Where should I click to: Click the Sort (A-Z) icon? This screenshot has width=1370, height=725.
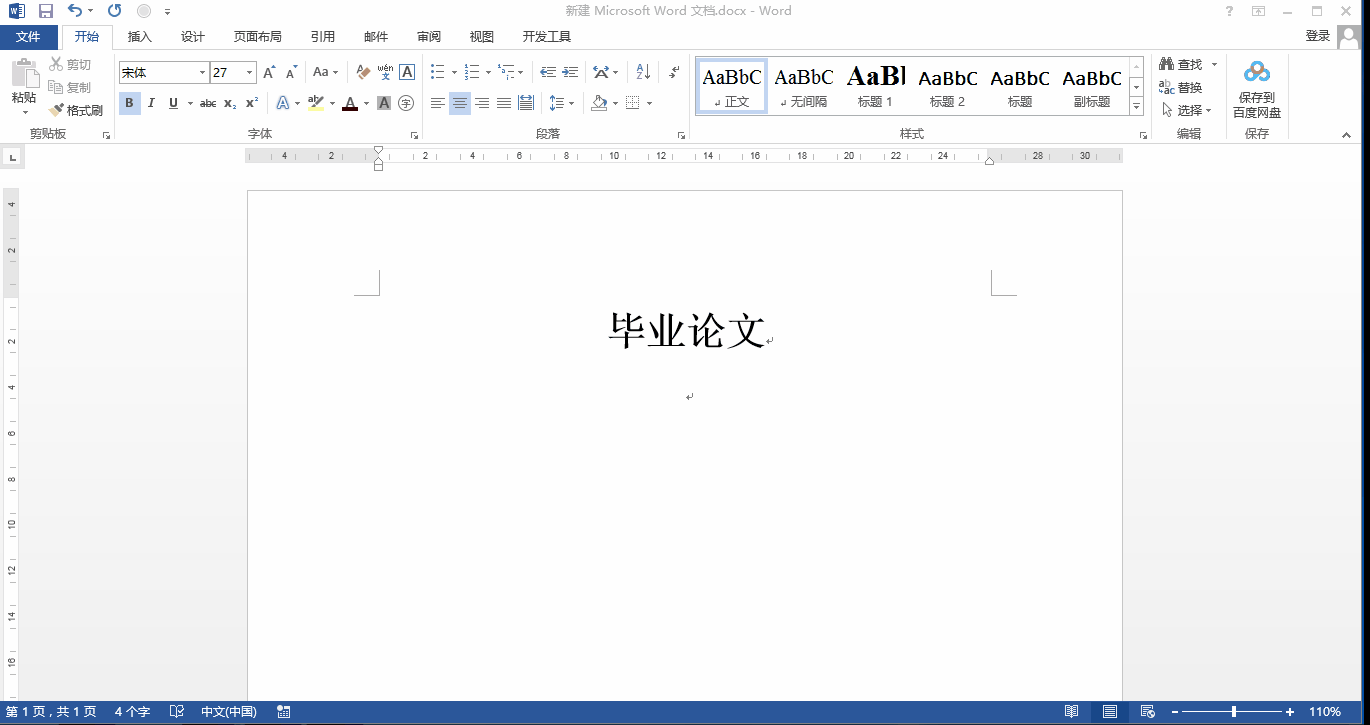coord(643,73)
